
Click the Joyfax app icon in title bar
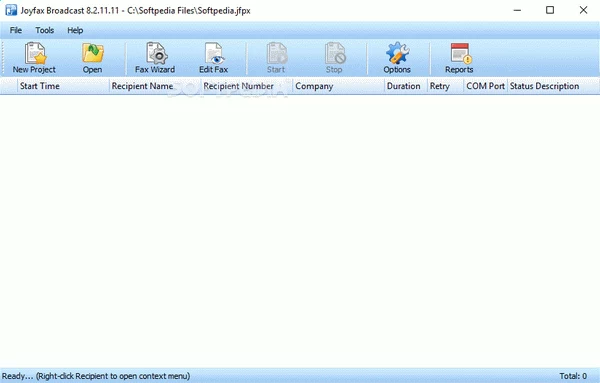[x=11, y=10]
